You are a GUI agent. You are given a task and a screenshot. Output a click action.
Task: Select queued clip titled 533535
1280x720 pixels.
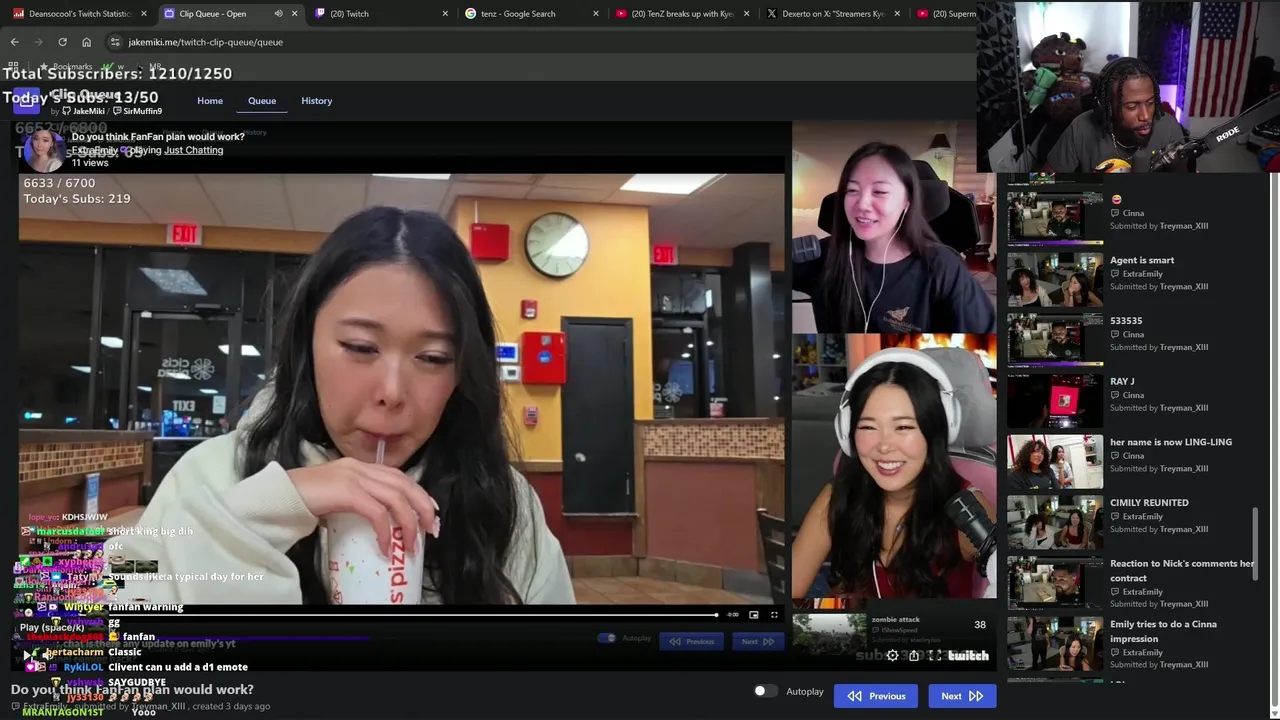[1126, 321]
